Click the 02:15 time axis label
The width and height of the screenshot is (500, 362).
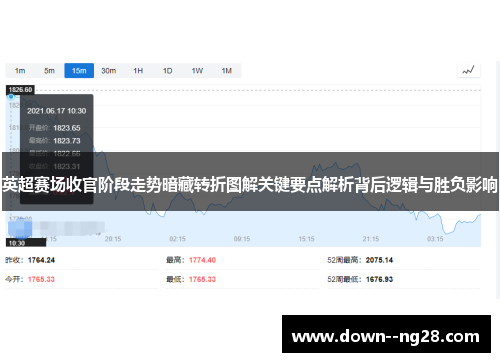(177, 239)
